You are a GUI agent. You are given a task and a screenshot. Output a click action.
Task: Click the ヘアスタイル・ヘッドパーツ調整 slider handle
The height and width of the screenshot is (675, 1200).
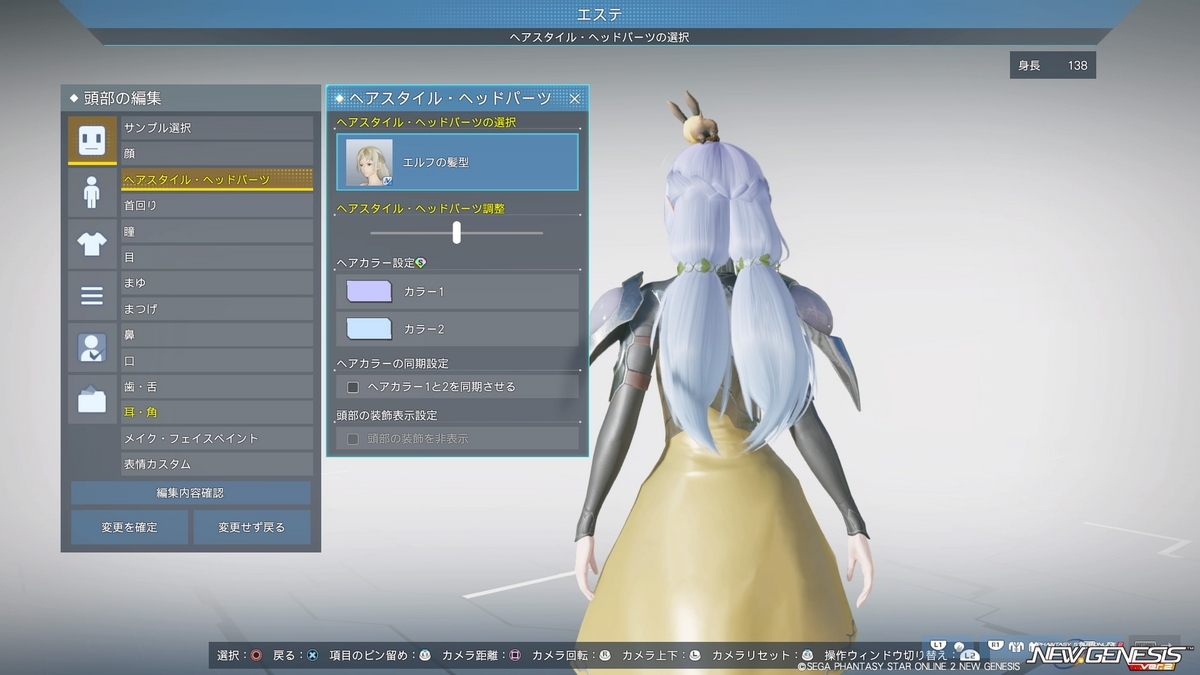456,232
